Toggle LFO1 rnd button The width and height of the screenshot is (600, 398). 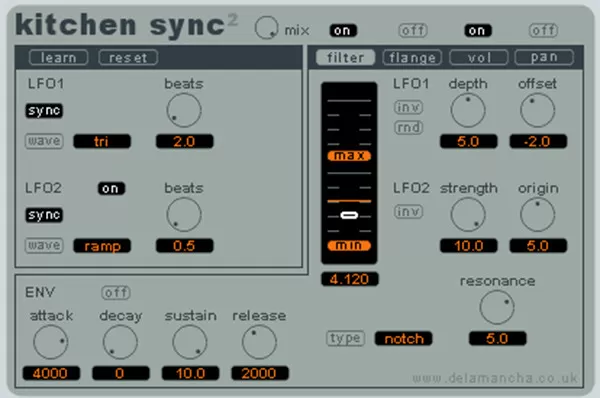pos(408,127)
